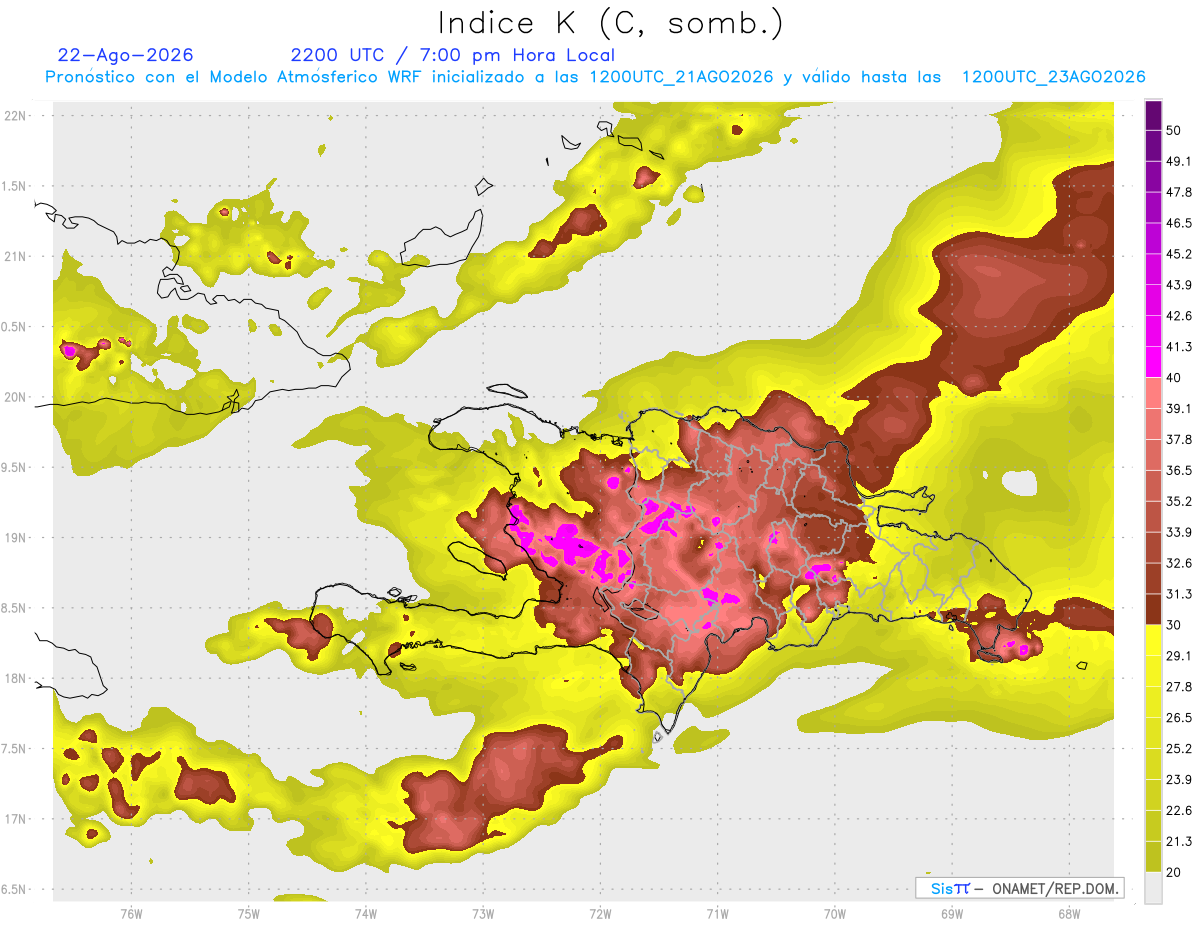
Task: Click longitude axis label "75W"
Action: pos(249,914)
